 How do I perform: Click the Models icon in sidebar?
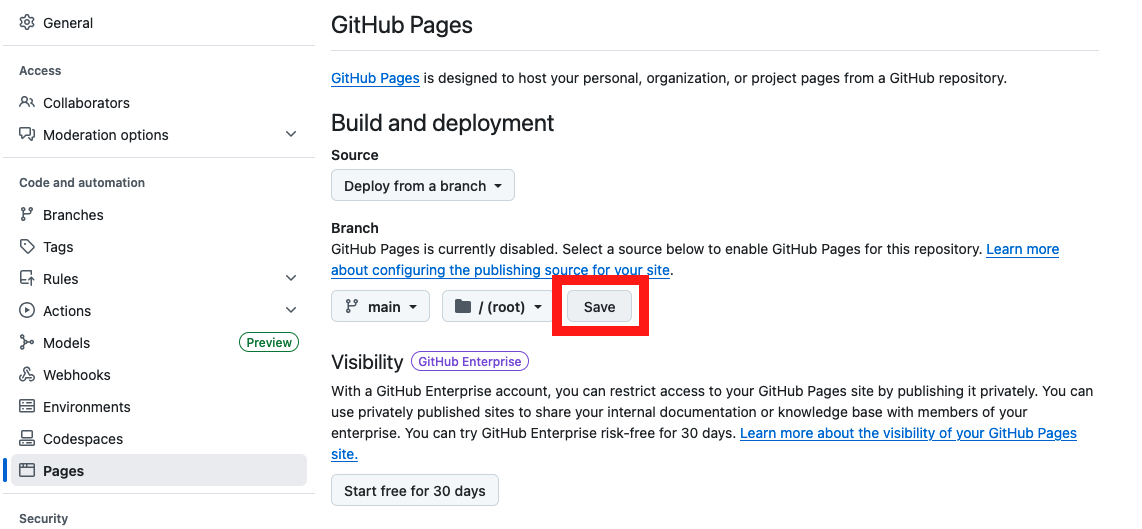click(27, 343)
